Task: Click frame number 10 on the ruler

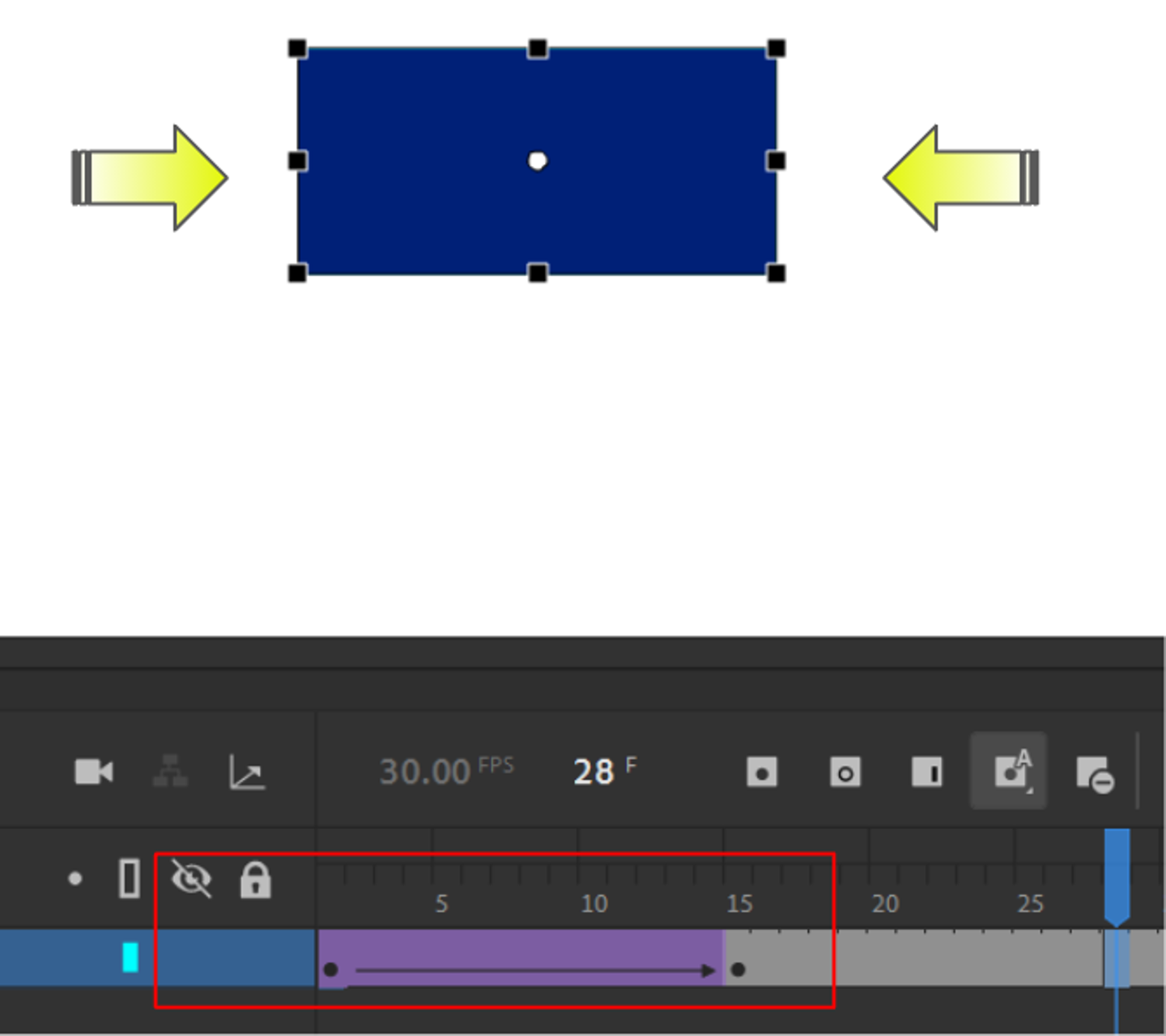Action: point(594,904)
